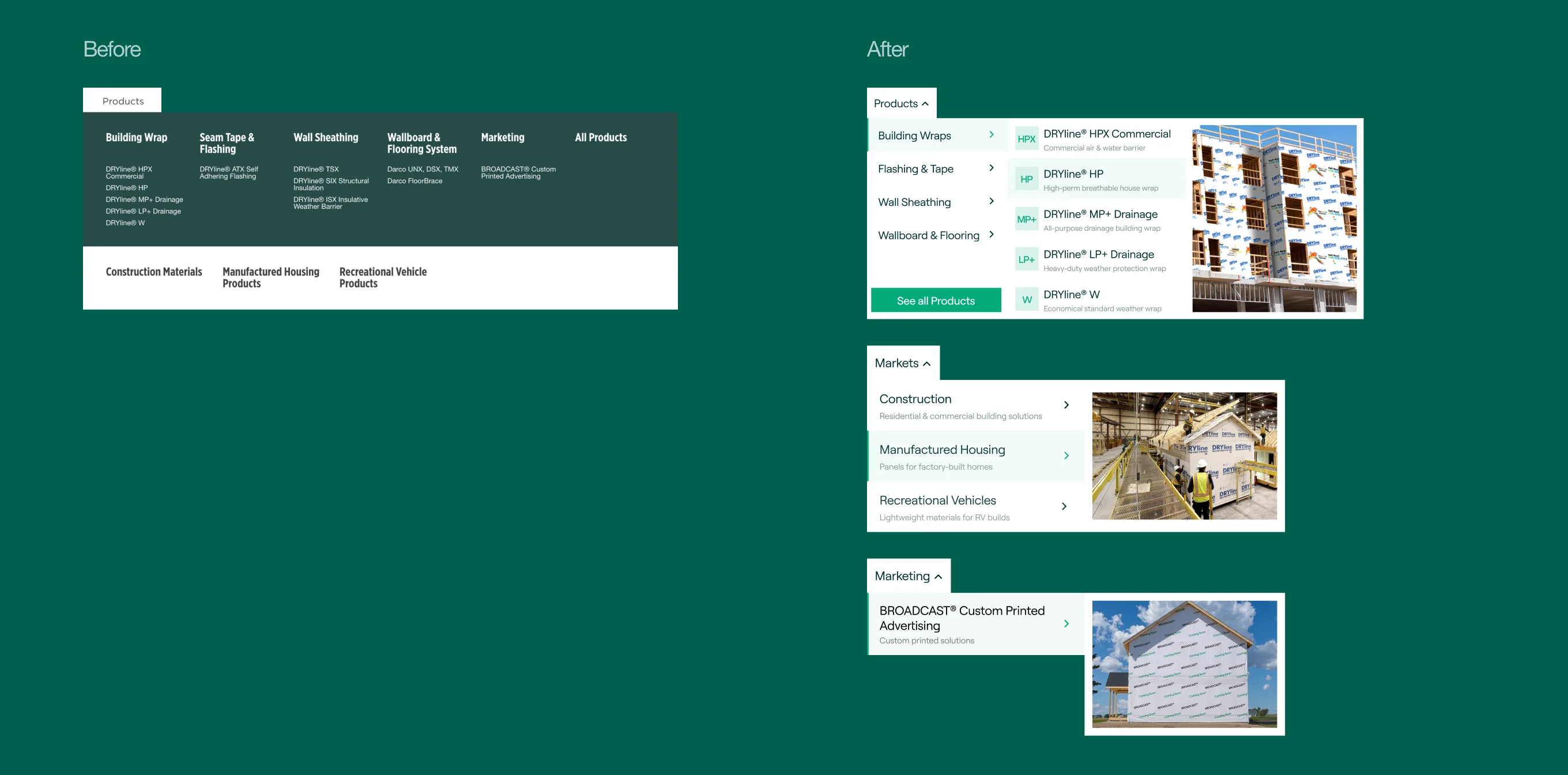Click Wall Sheathing heading in Before menu
This screenshot has width=1568, height=775.
(x=326, y=137)
